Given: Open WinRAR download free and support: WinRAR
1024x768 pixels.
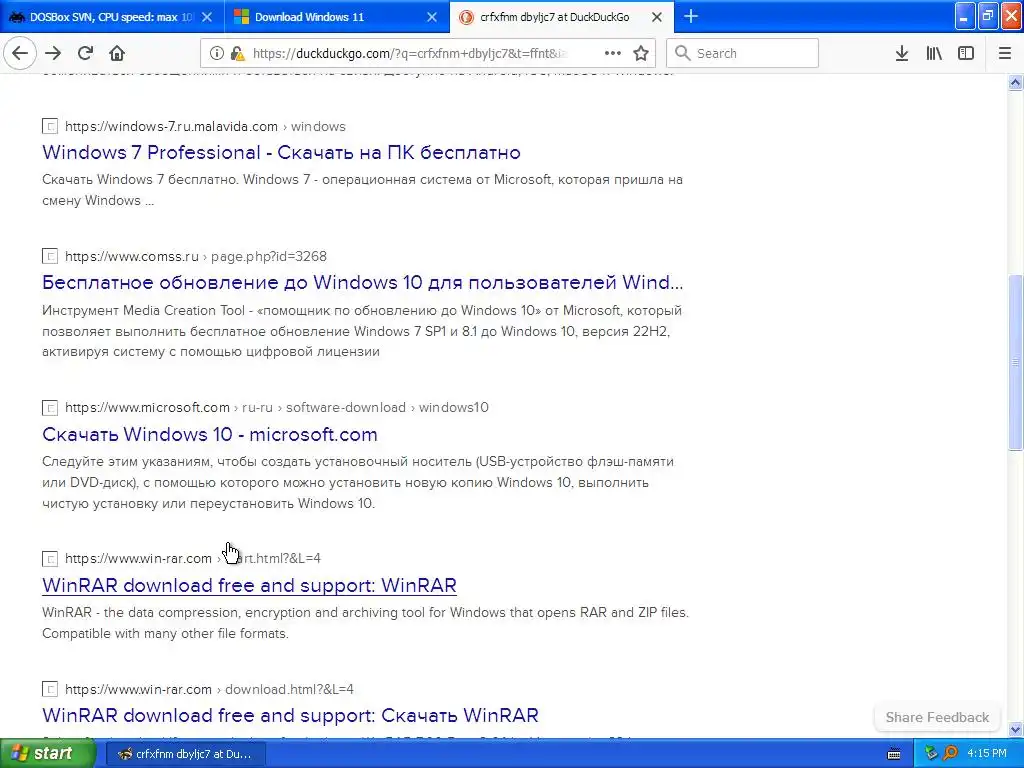Looking at the screenshot, I should pos(249,585).
